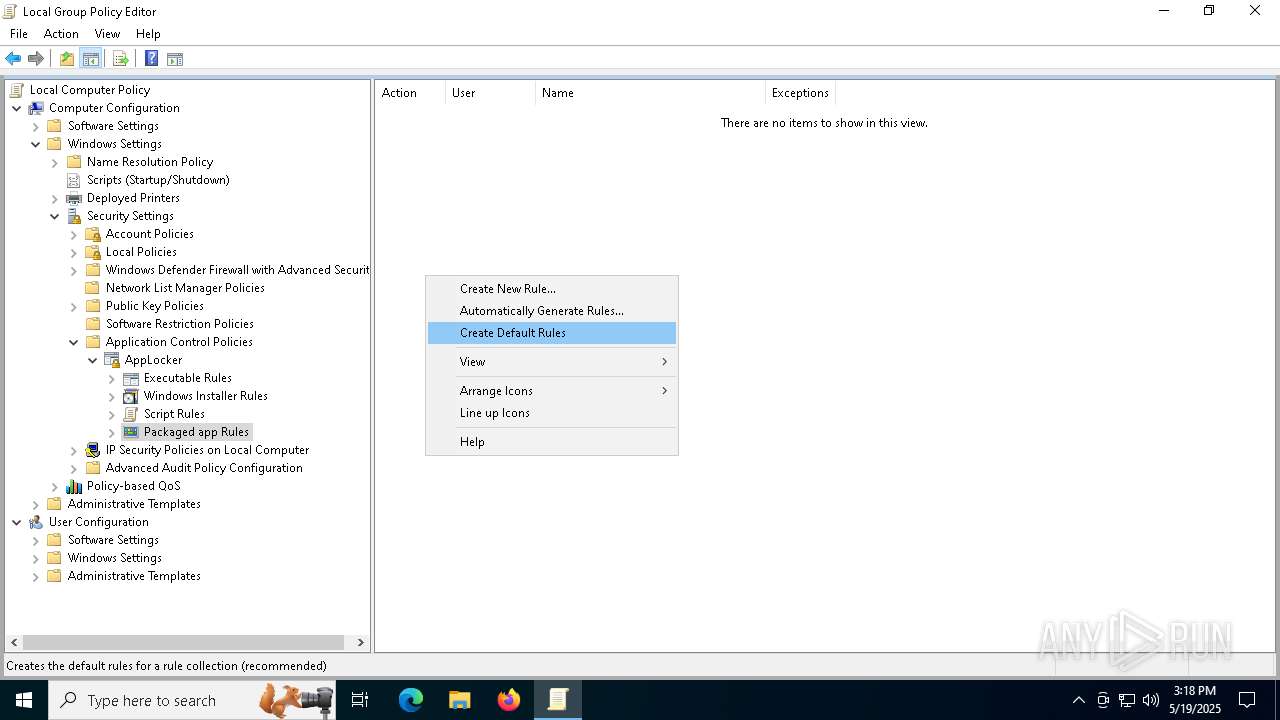Open the Help menu in menu bar
Viewport: 1280px width, 720px height.
click(x=148, y=34)
